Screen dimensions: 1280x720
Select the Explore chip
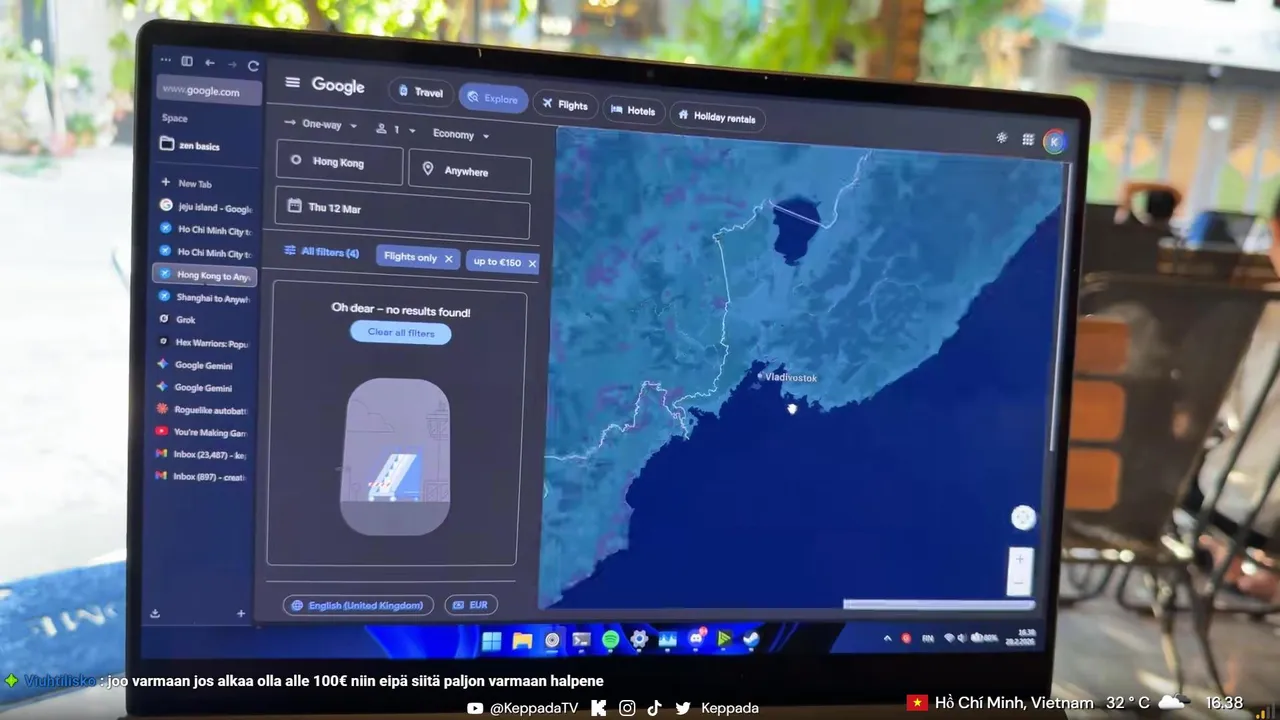[x=493, y=98]
